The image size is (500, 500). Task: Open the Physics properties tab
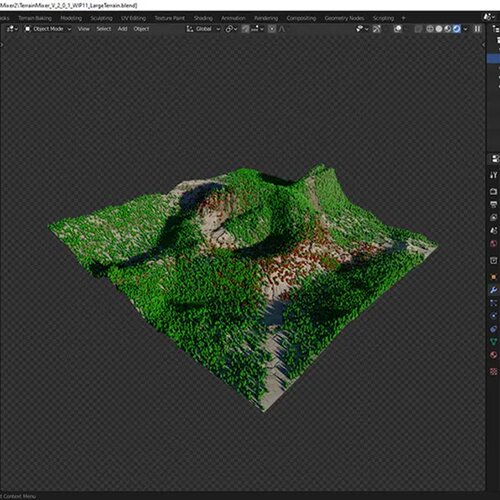coord(494,316)
